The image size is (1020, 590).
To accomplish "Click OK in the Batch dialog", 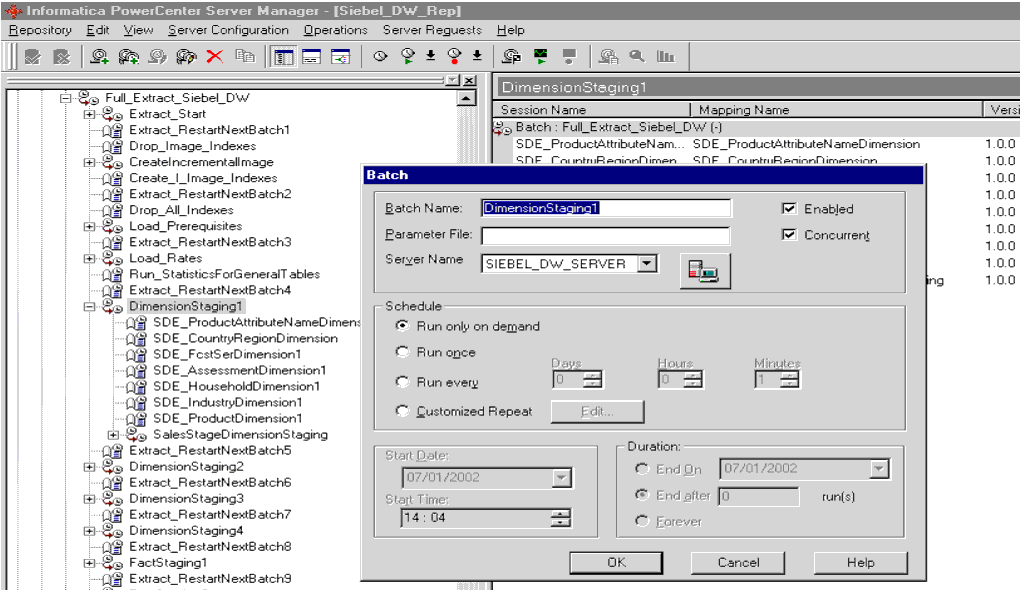I will [x=616, y=563].
